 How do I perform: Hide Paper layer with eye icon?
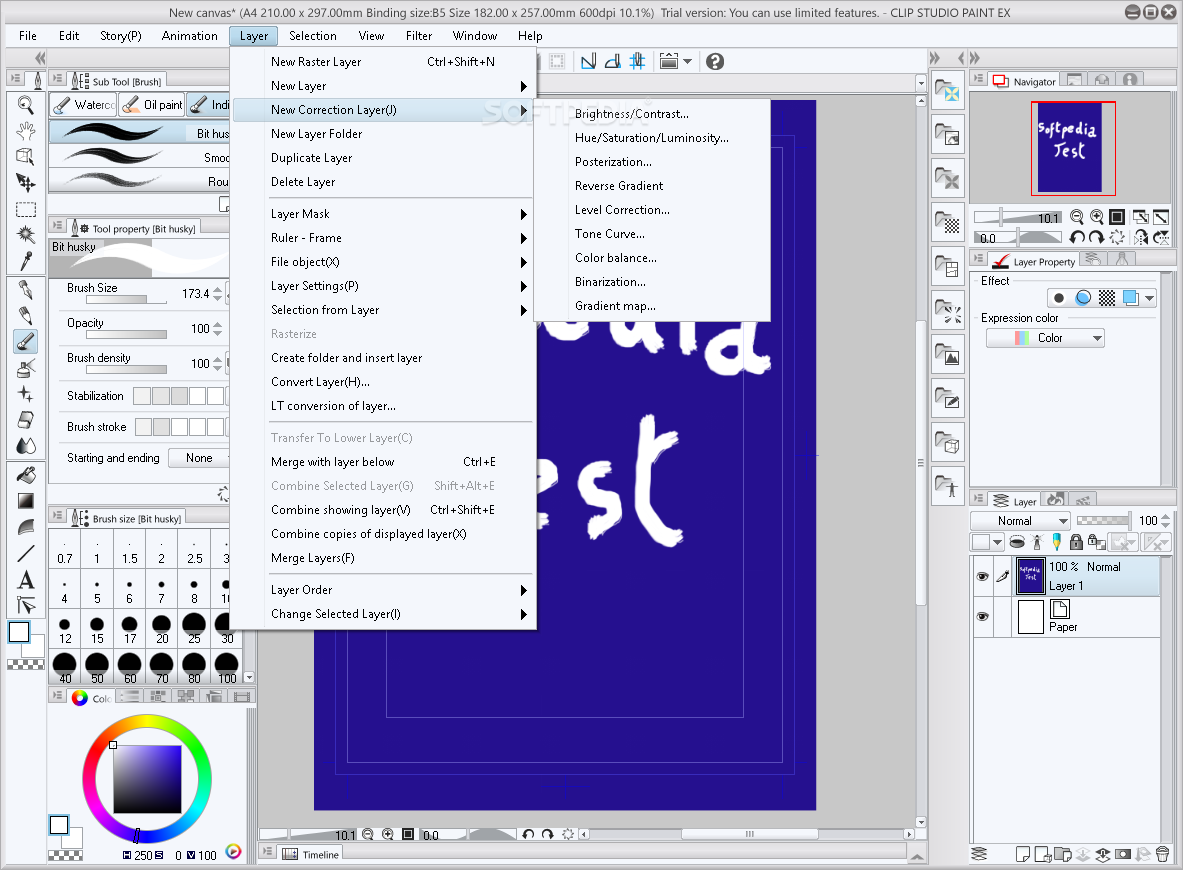tap(982, 616)
